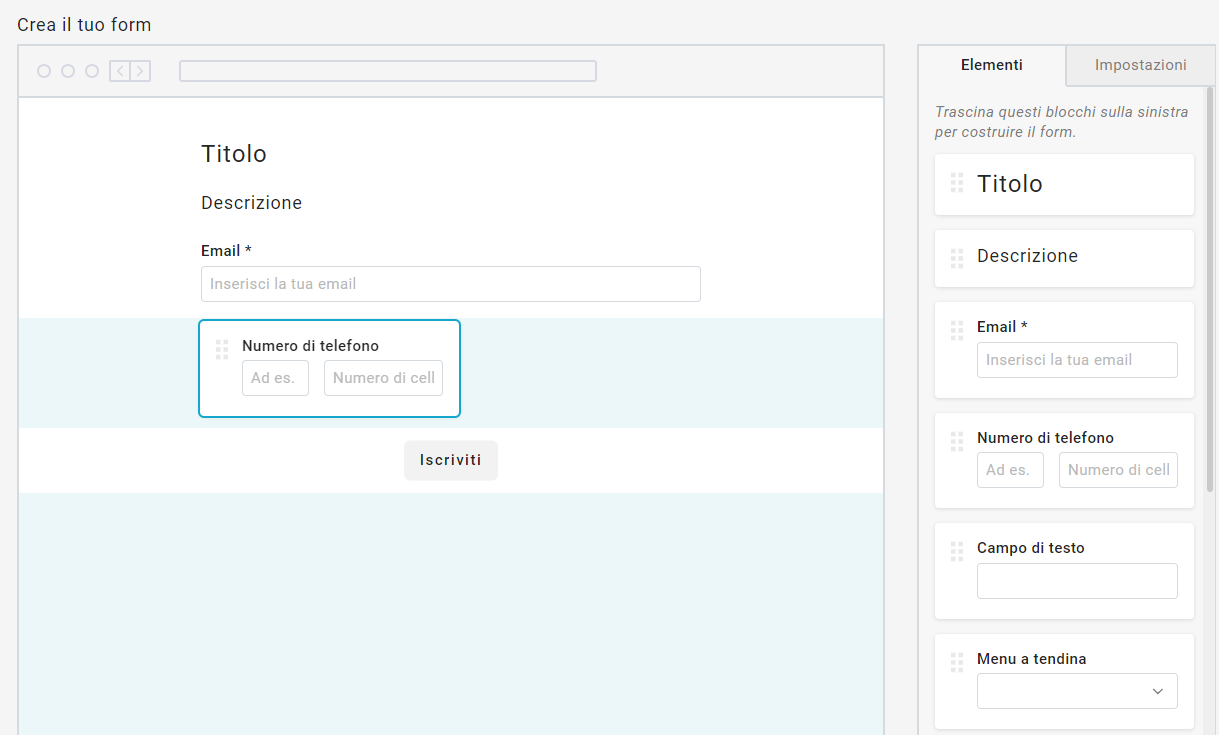Click the 'Ad es.' prefix field in form canvas
Screen dimensions: 1219x735
pos(275,378)
